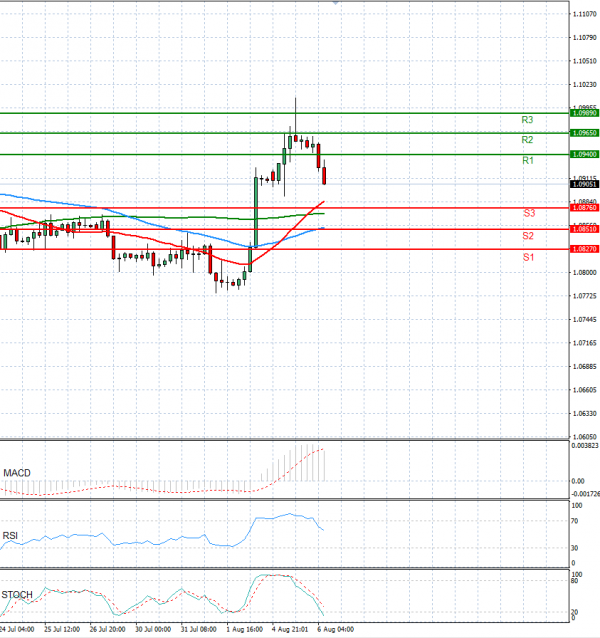
Task: Click the S3 support label
Action: pyautogui.click(x=529, y=213)
